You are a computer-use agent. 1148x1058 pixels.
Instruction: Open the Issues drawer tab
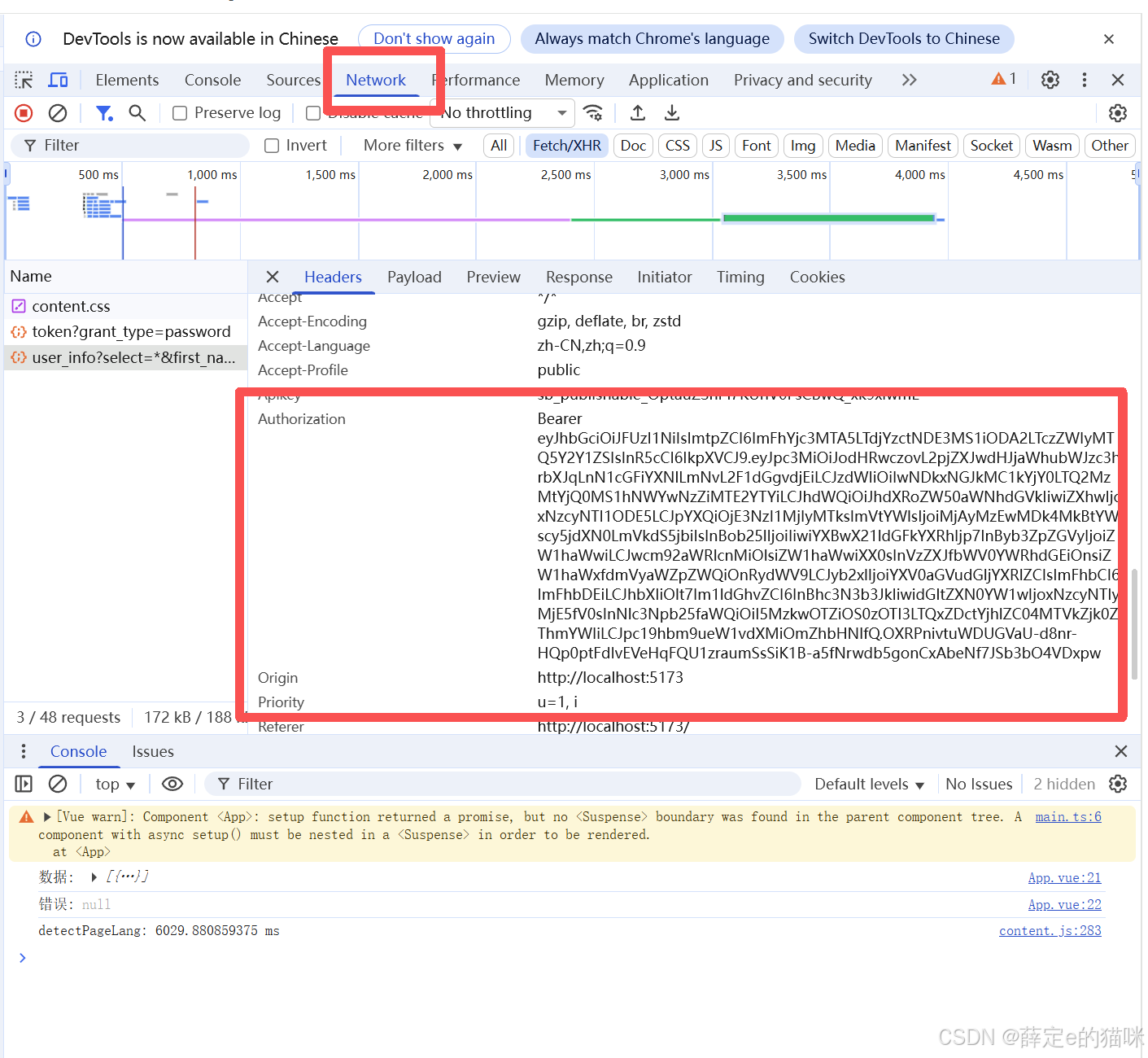tap(153, 751)
